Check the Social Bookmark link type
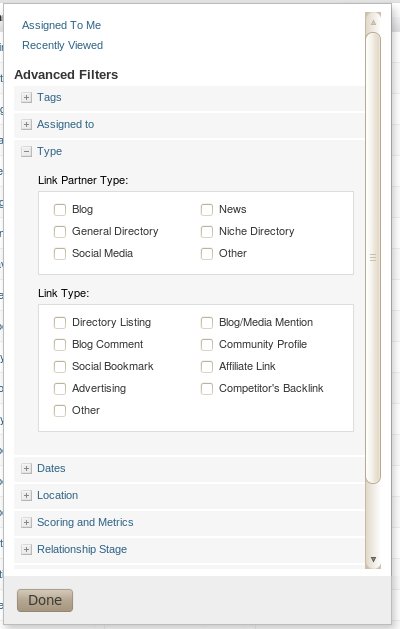Image resolution: width=400 pixels, height=629 pixels. tap(60, 366)
